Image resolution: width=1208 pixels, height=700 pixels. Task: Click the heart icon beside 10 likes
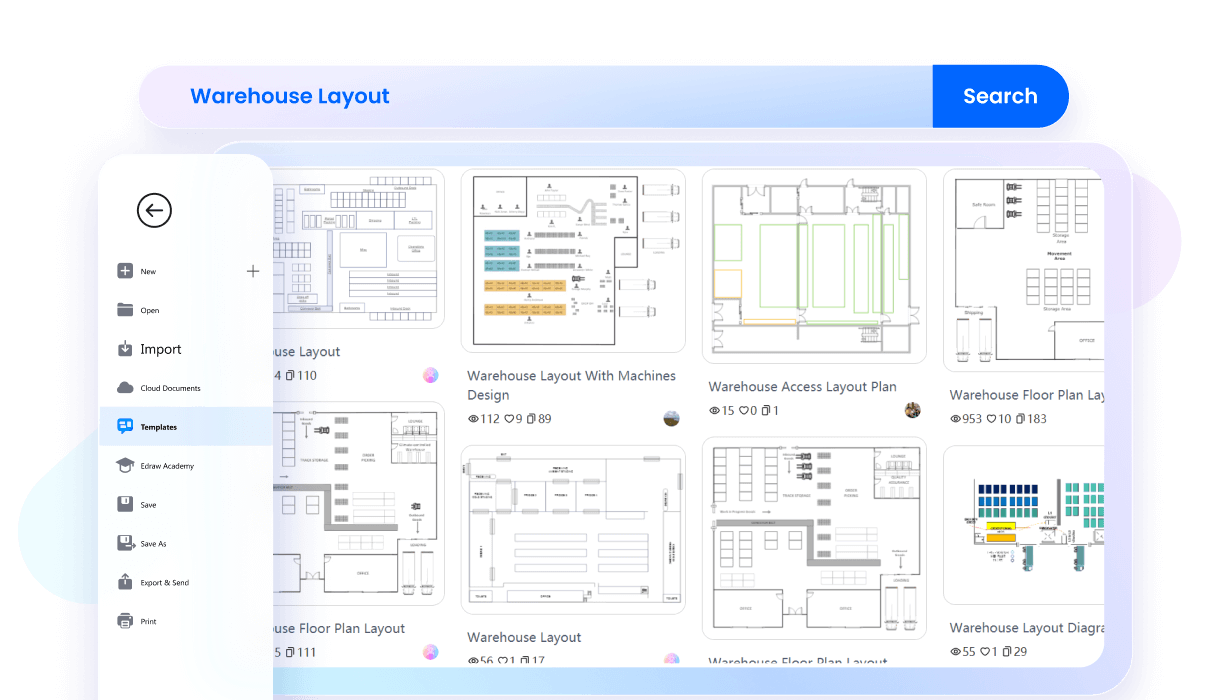(992, 419)
